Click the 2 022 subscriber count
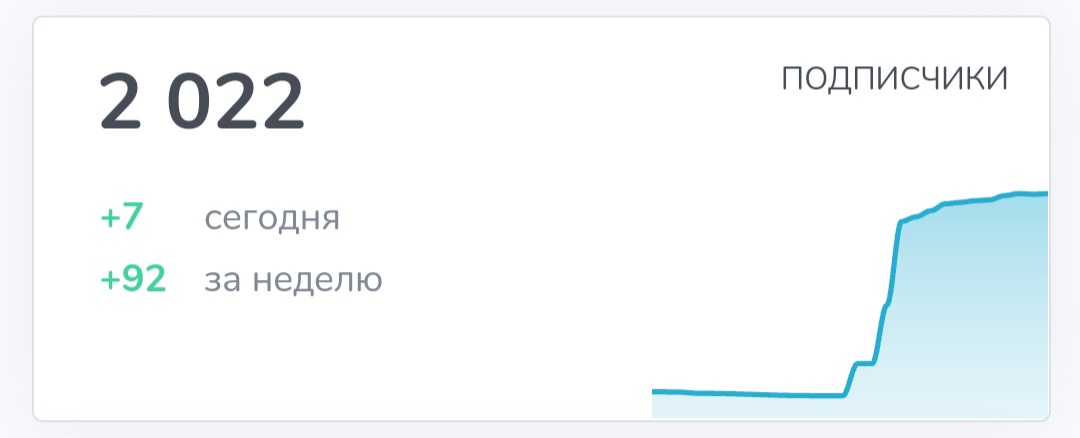The height and width of the screenshot is (438, 1080). (201, 103)
